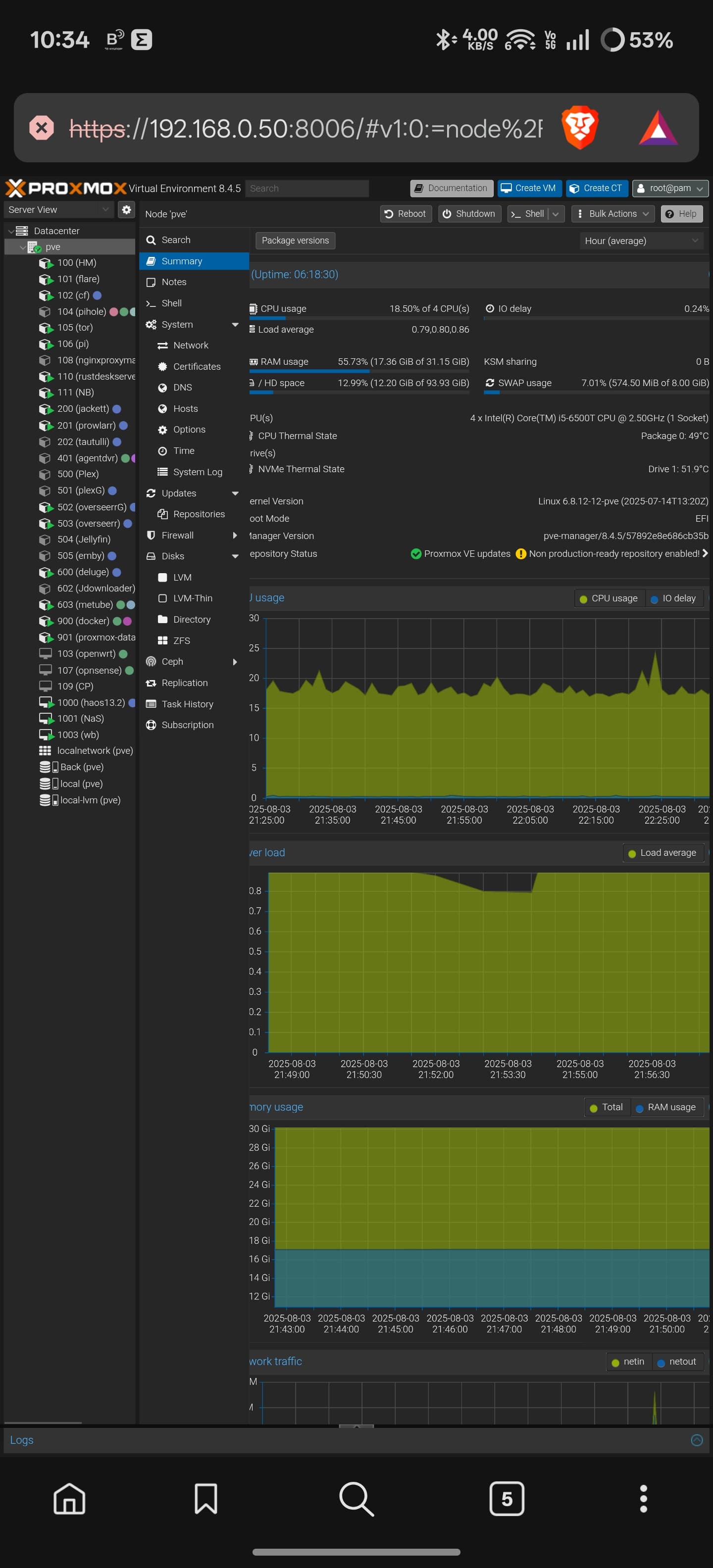Open the Hour (average) timeframe dropdown
The image size is (713, 1568).
click(641, 241)
